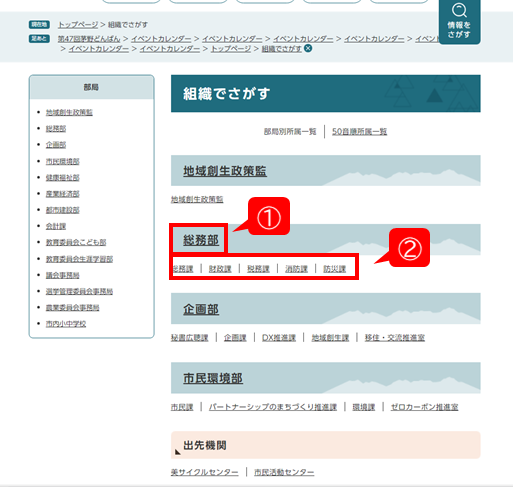Open the 情報をさがす search button
The image size is (513, 487).
pyautogui.click(x=459, y=22)
